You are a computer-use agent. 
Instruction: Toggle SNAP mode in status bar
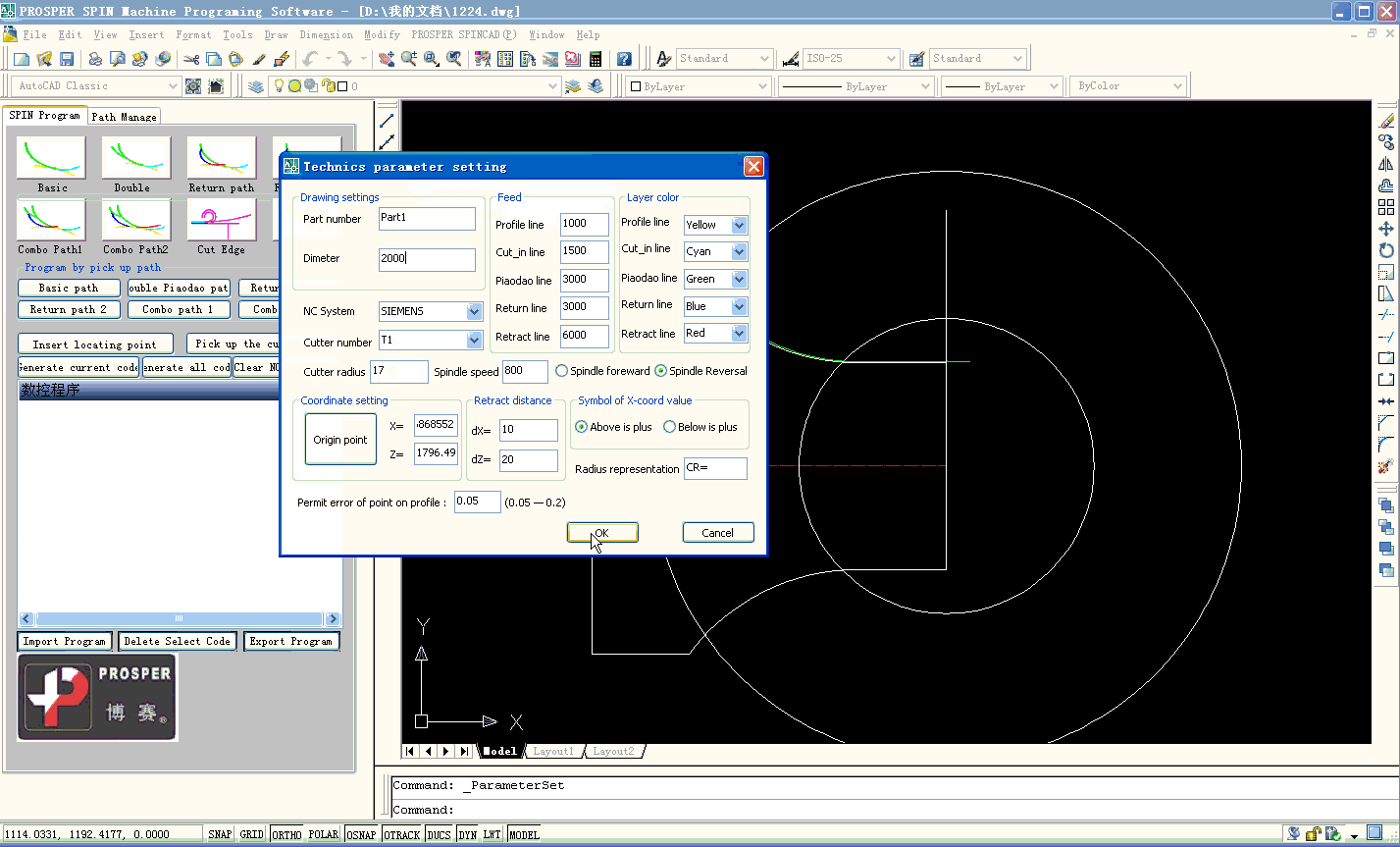[220, 834]
